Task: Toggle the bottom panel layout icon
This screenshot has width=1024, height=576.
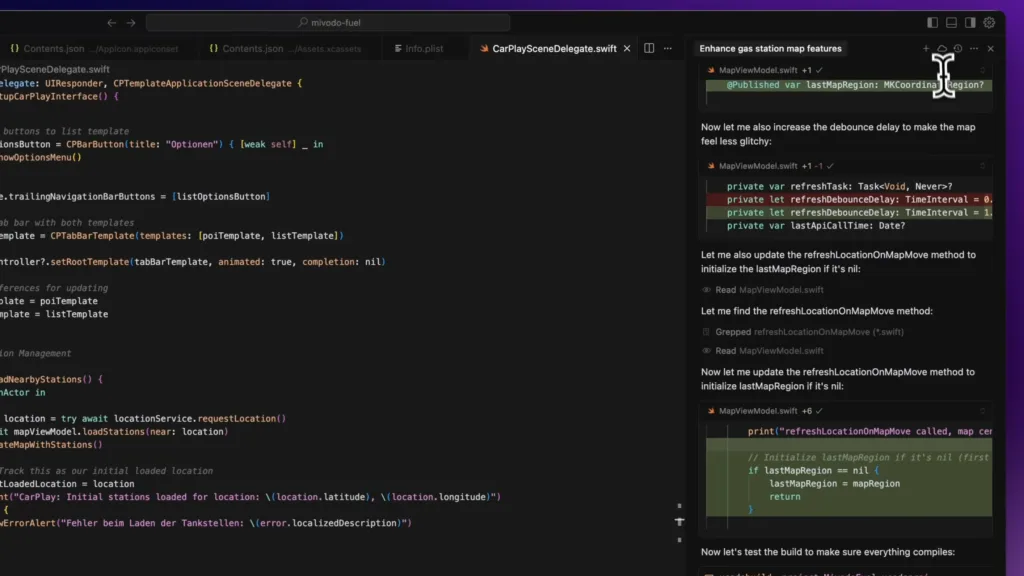Action: click(952, 23)
